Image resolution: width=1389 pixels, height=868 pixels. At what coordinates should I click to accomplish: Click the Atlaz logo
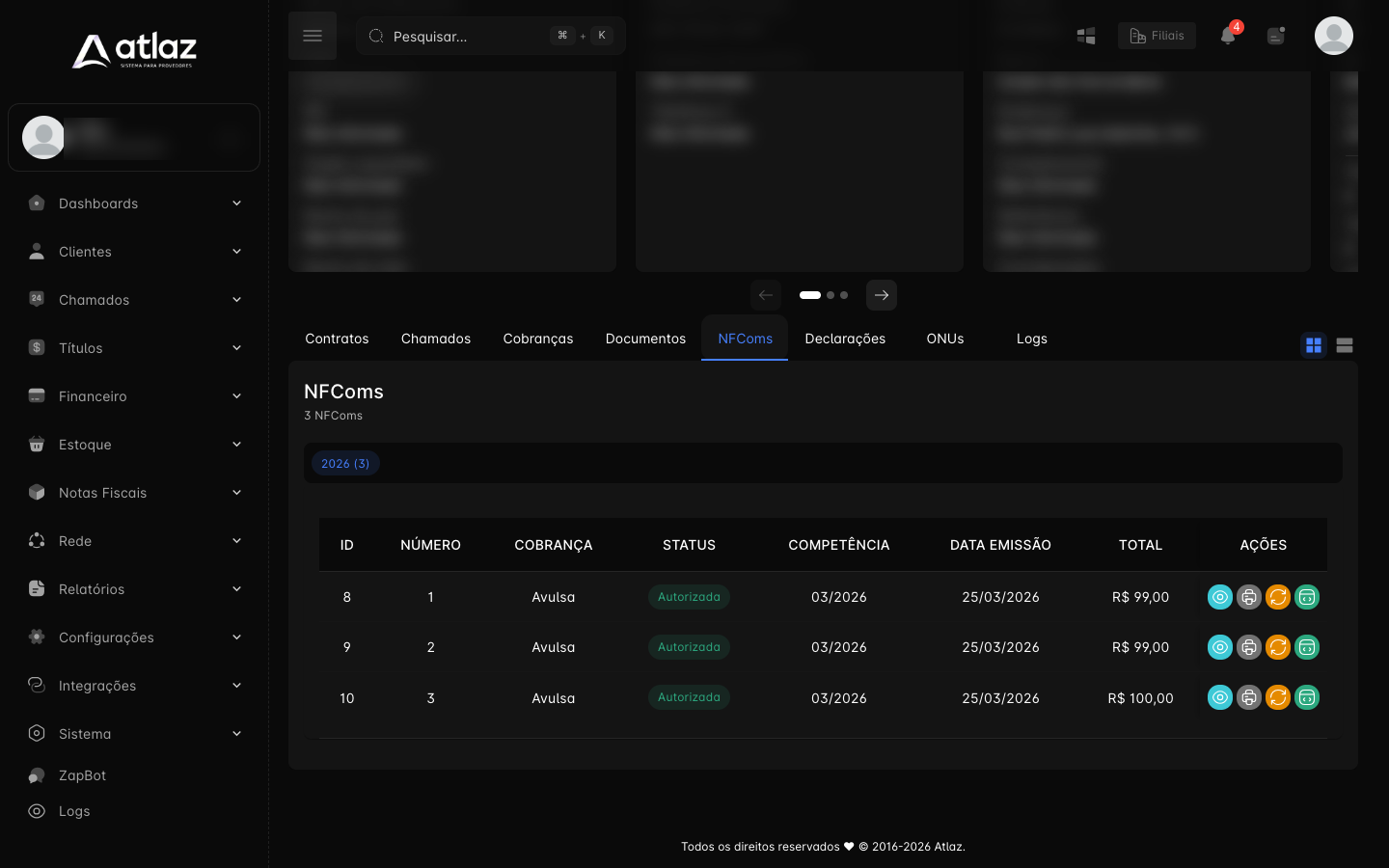(x=134, y=51)
